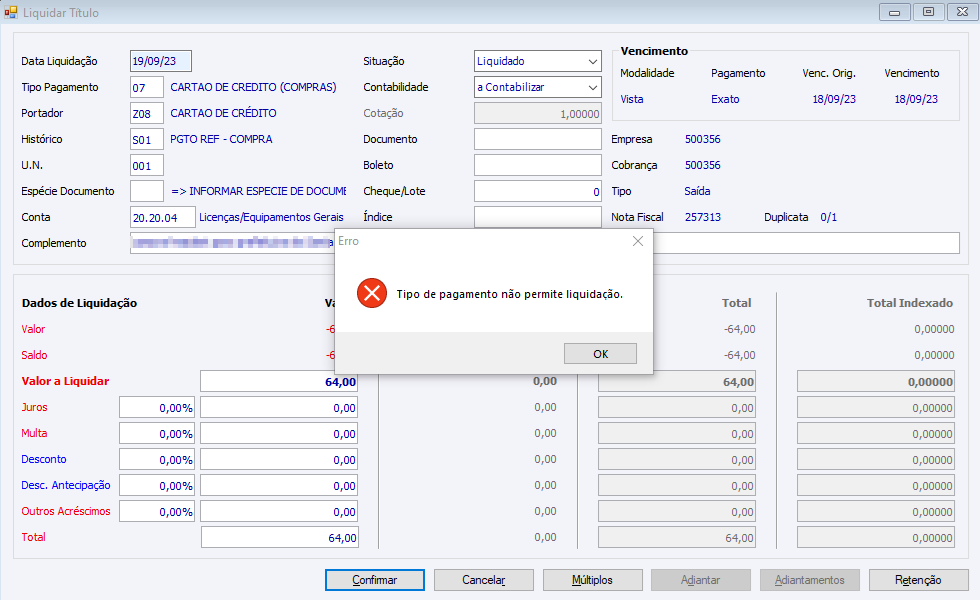The height and width of the screenshot is (603, 980).
Task: Click the error message text in dialog
Action: pos(509,294)
